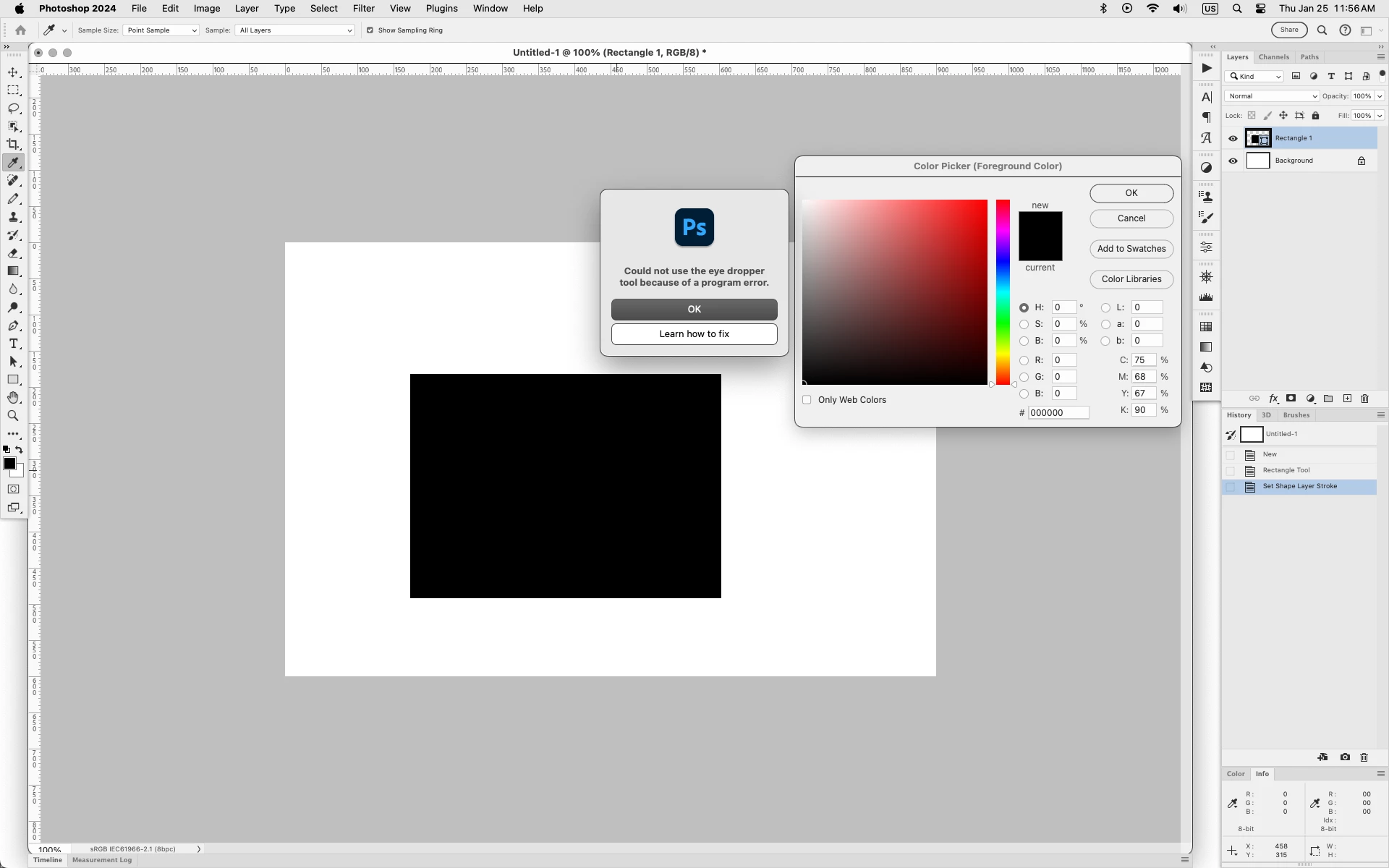Open the Filter menu
Viewport: 1389px width, 868px height.
pos(363,9)
